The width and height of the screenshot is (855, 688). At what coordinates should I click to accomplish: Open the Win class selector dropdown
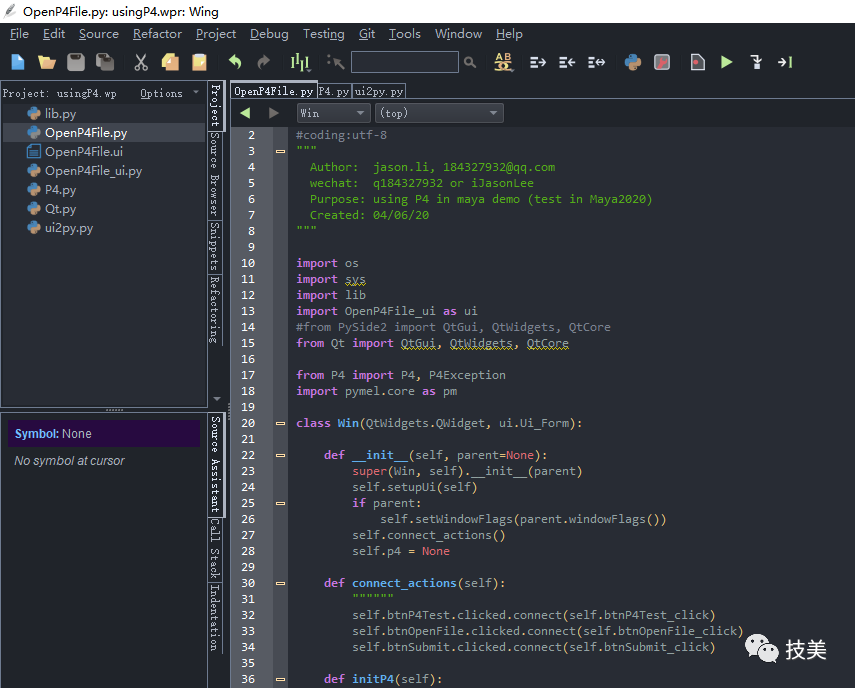pos(333,113)
